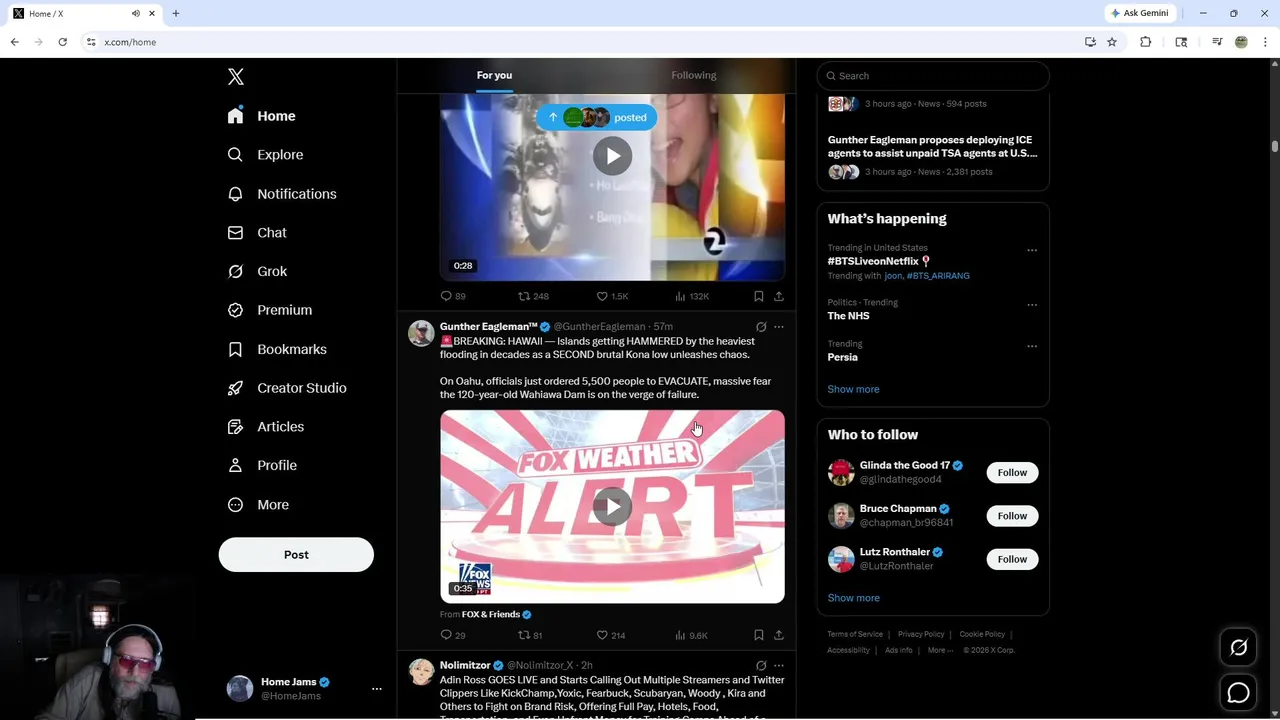This screenshot has width=1280, height=720.
Task: View analytics showing 132K views
Action: click(x=692, y=296)
